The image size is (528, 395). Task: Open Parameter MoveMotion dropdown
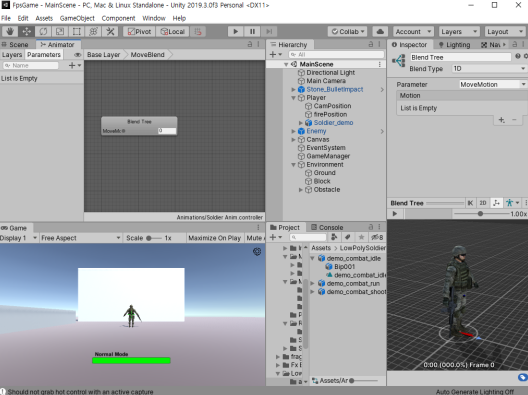493,85
